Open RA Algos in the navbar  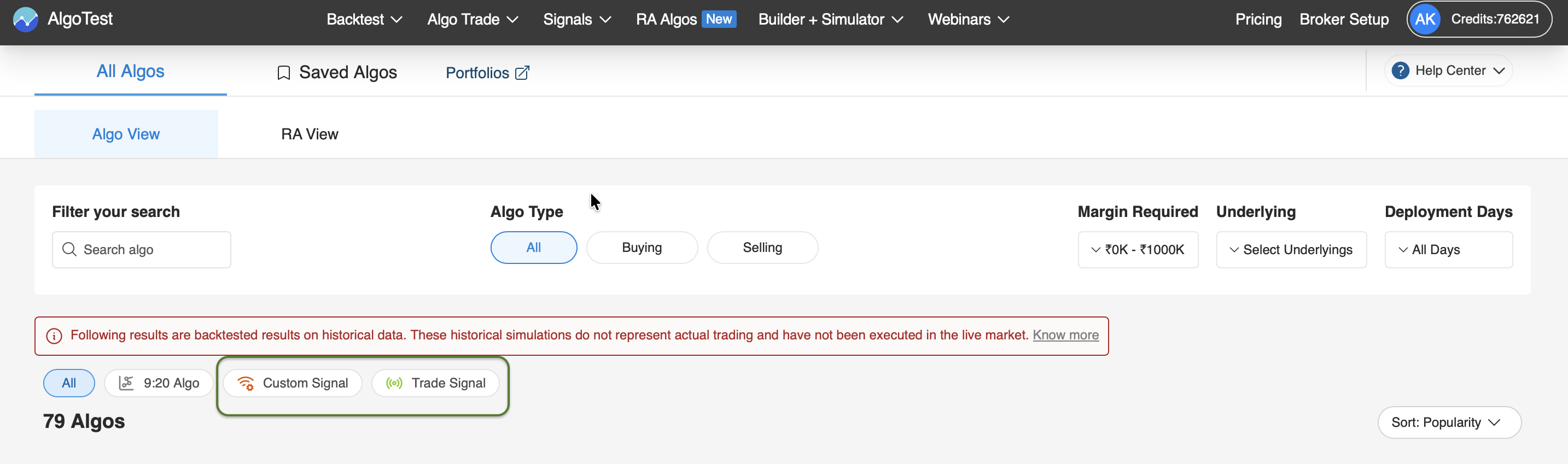coord(666,20)
